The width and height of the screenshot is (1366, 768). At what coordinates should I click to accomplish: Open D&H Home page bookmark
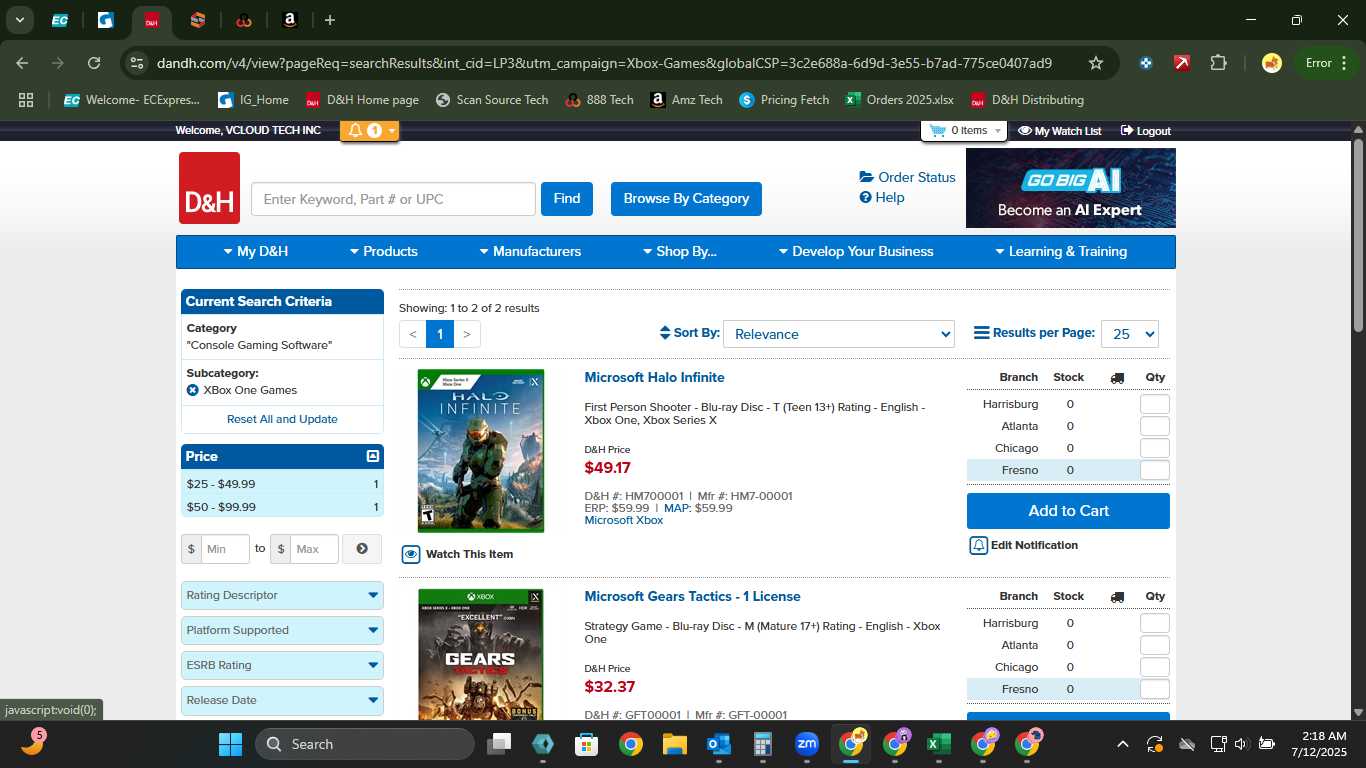coord(362,100)
